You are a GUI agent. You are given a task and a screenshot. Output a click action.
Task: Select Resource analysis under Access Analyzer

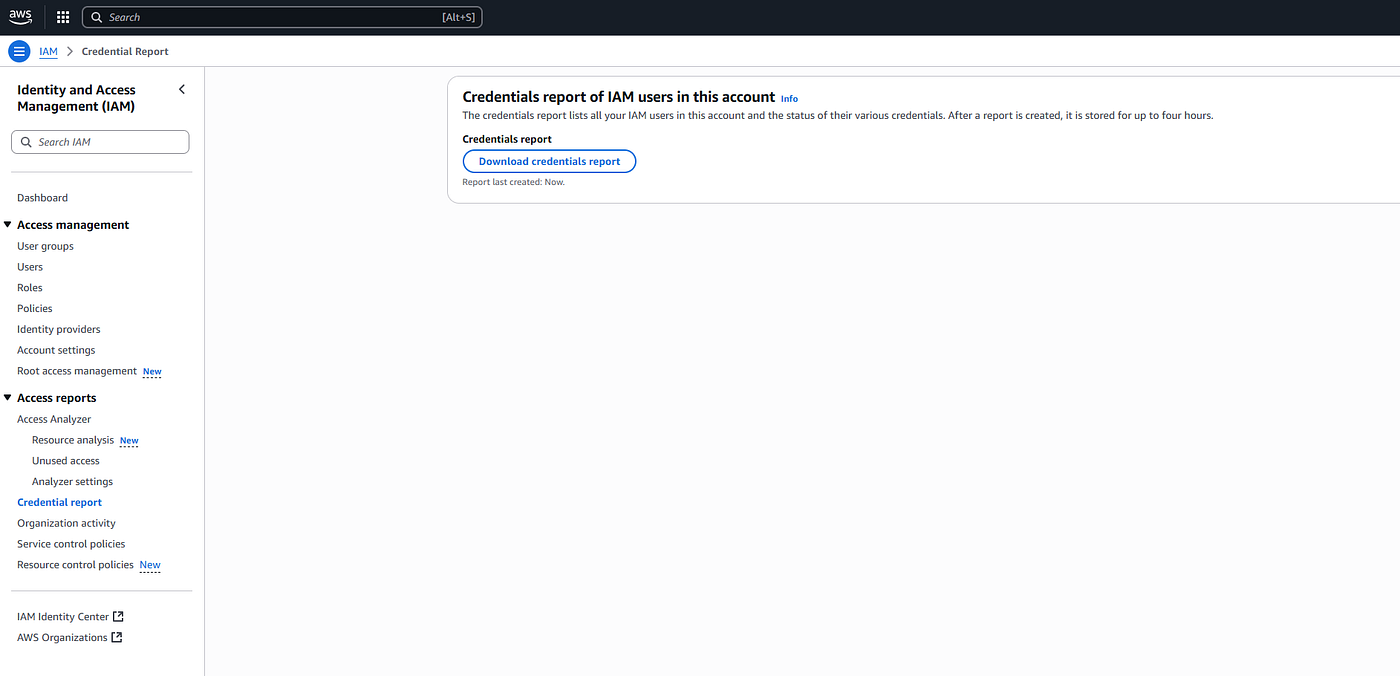pyautogui.click(x=73, y=440)
